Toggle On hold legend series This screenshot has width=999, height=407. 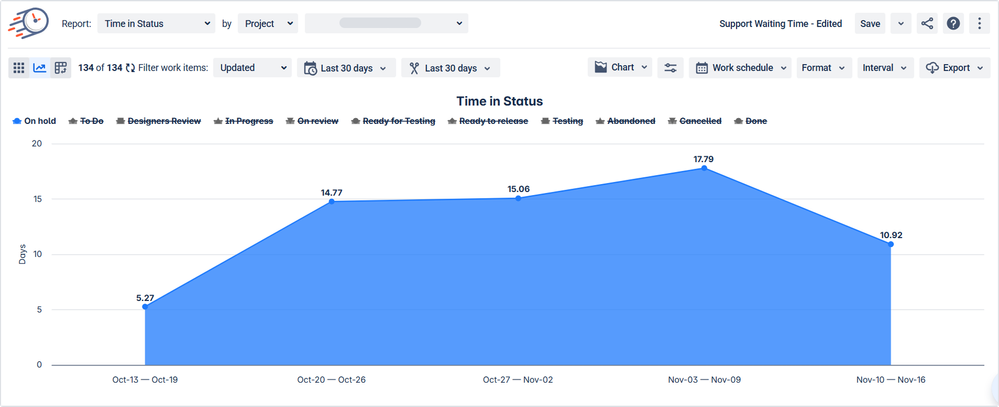[34, 121]
